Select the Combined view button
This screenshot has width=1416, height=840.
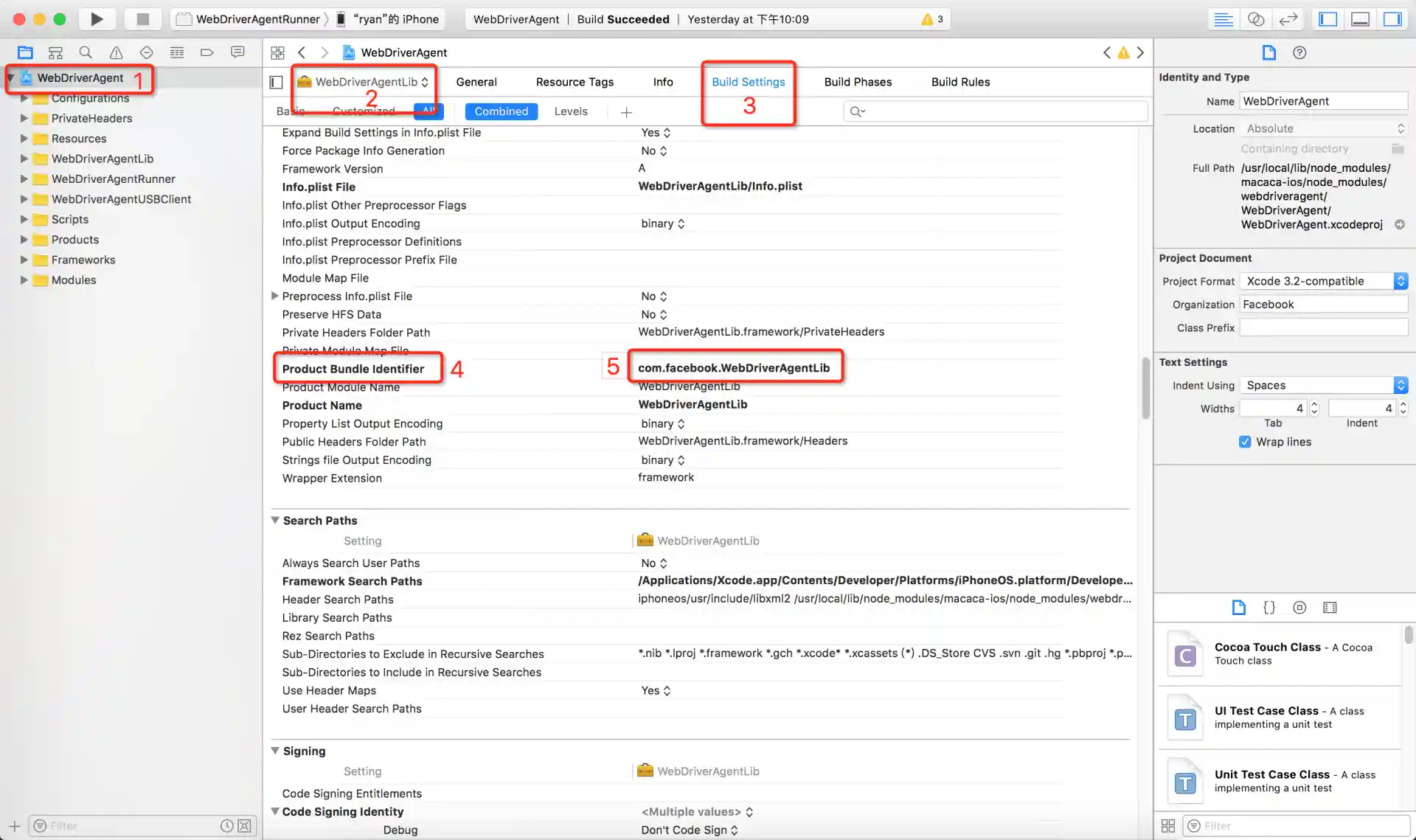501,111
